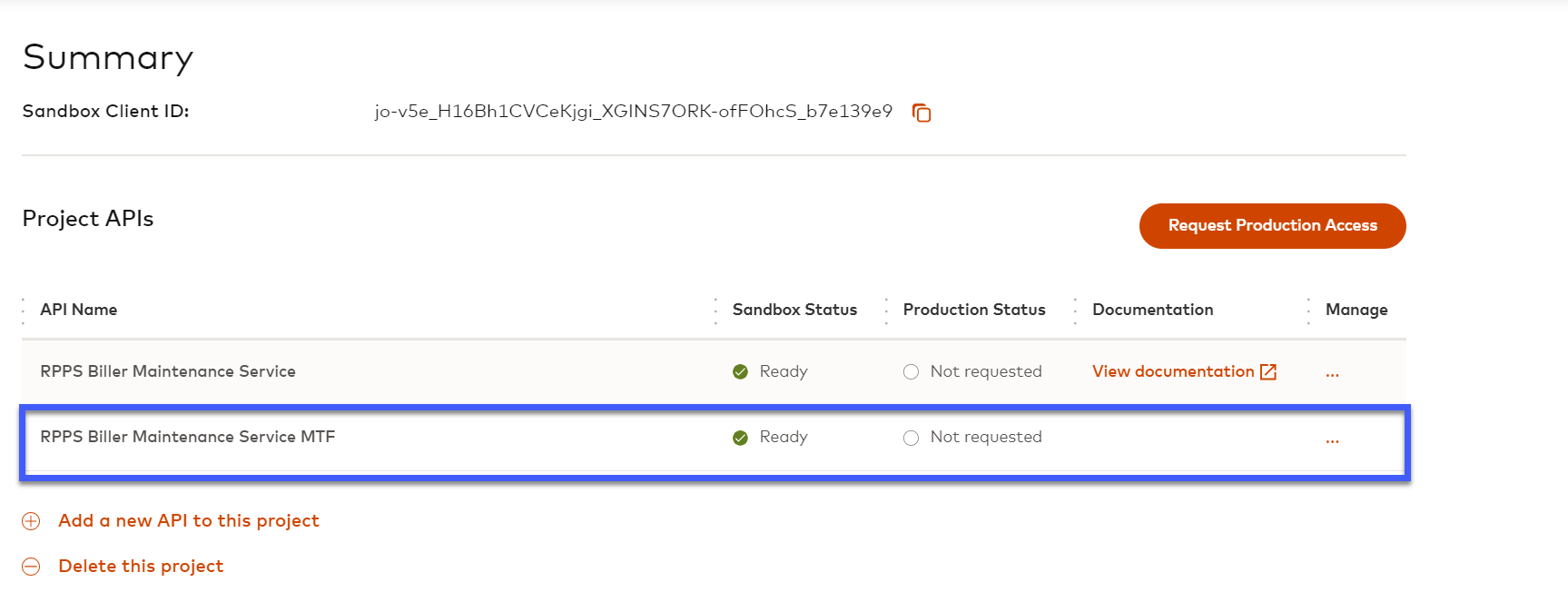Click the Production Status column header
Image resolution: width=1568 pixels, height=592 pixels.
click(x=974, y=310)
